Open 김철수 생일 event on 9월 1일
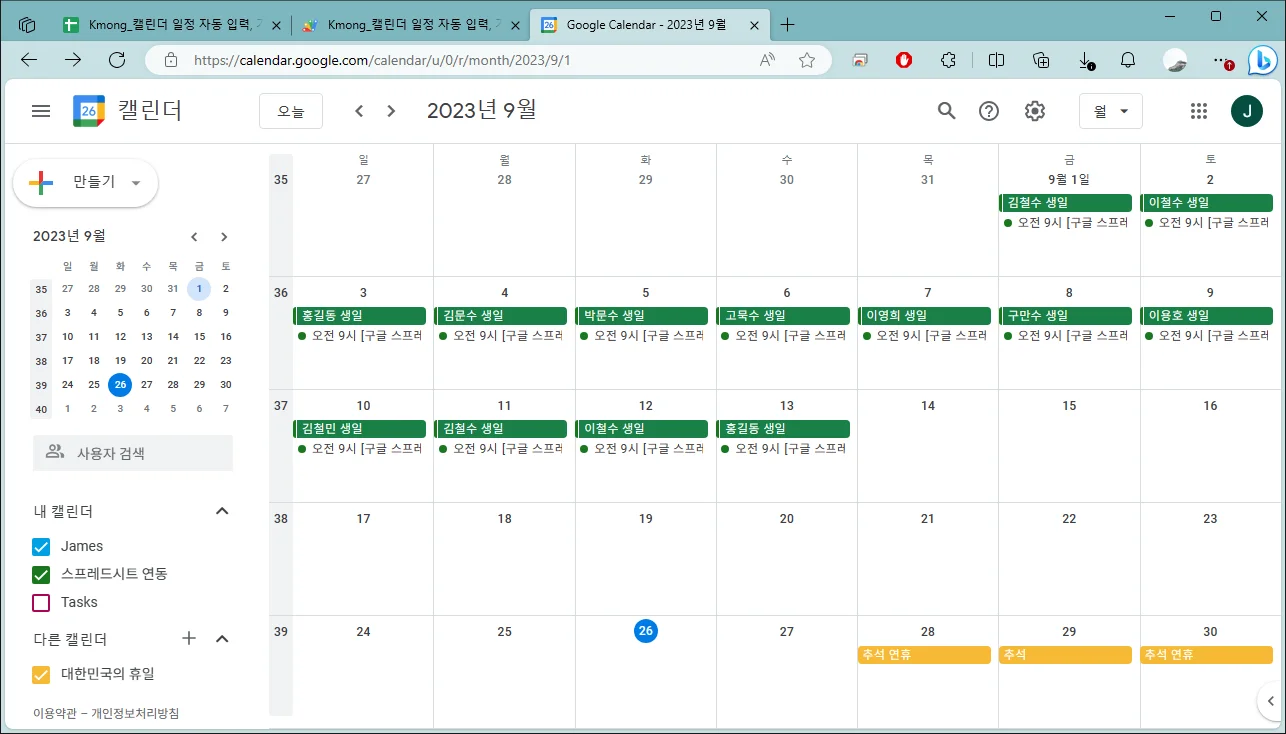Screen dimensions: 1286x734 point(1066,202)
